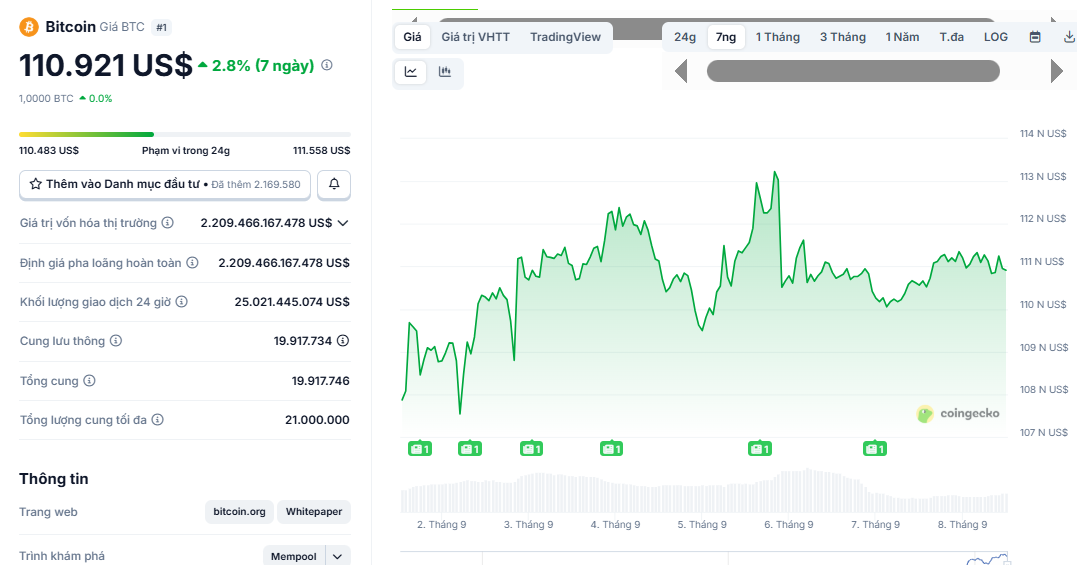The height and width of the screenshot is (565, 1089).
Task: Click the volume bars under the chart
Action: pos(704,491)
